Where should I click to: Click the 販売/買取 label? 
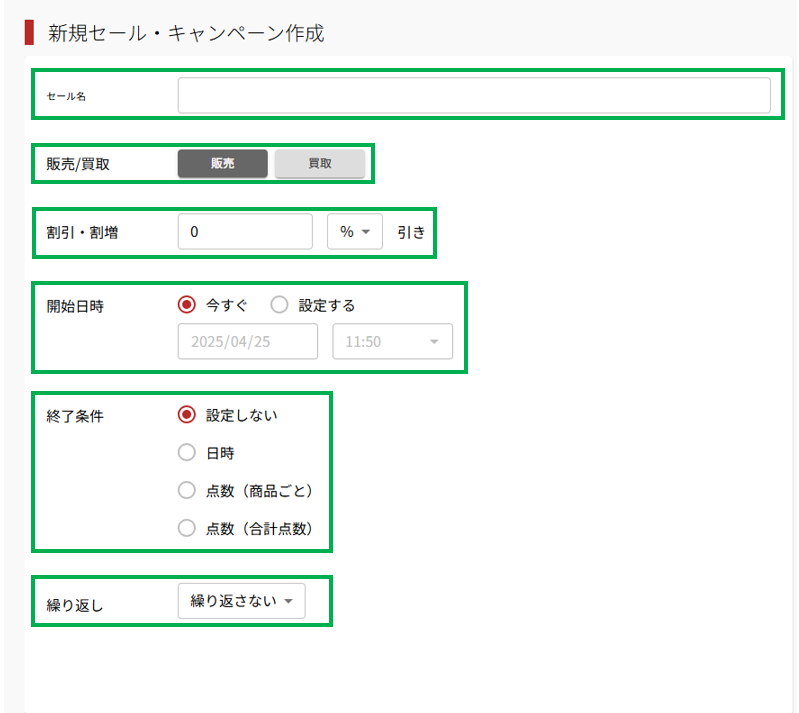click(78, 165)
